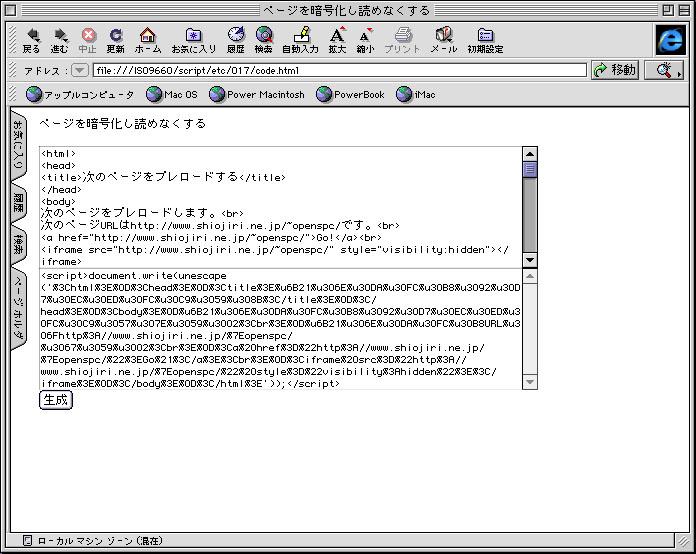Click the status text ローカル マシン ゾーン

[100, 540]
